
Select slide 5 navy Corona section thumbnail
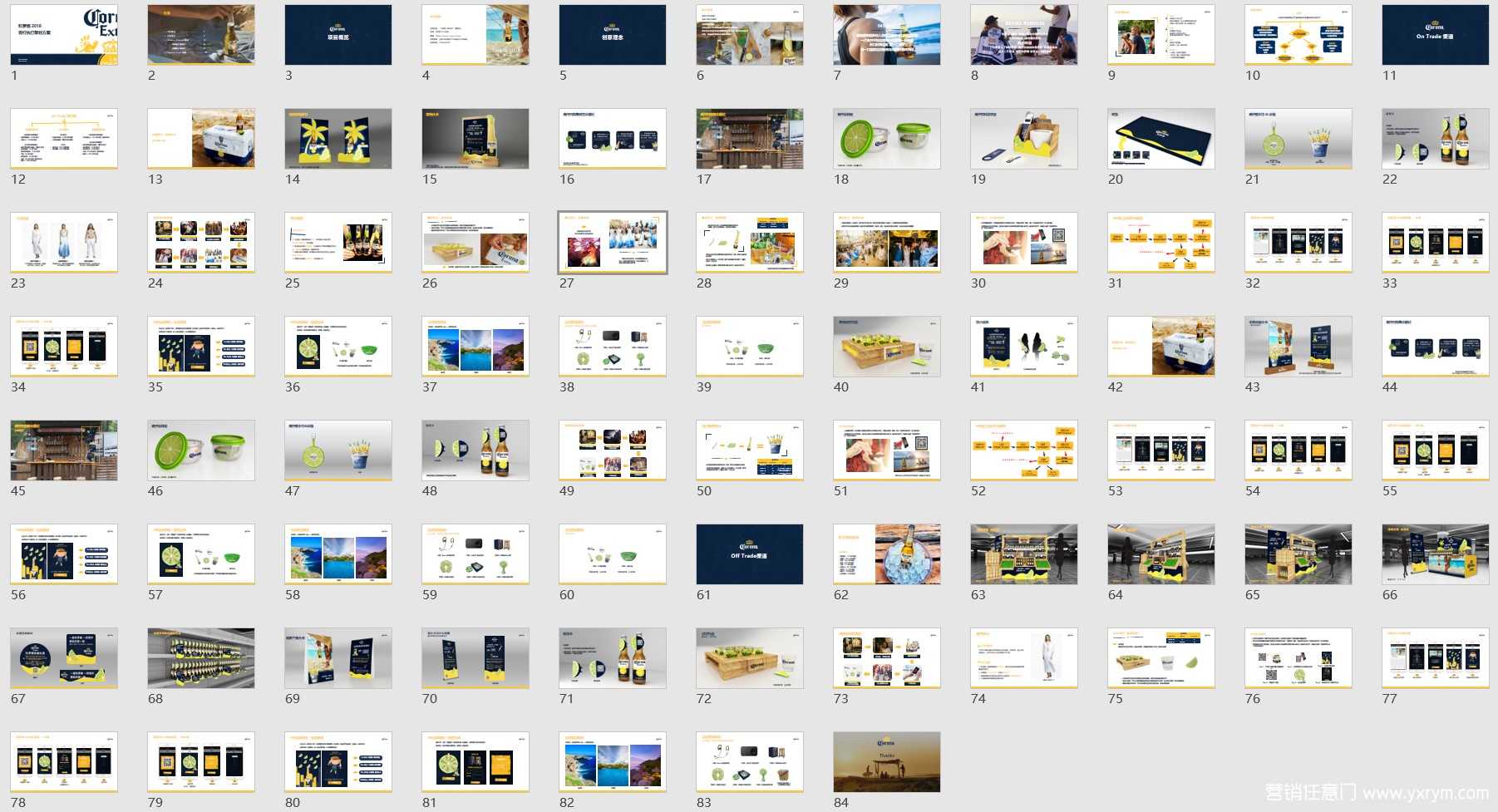(613, 35)
